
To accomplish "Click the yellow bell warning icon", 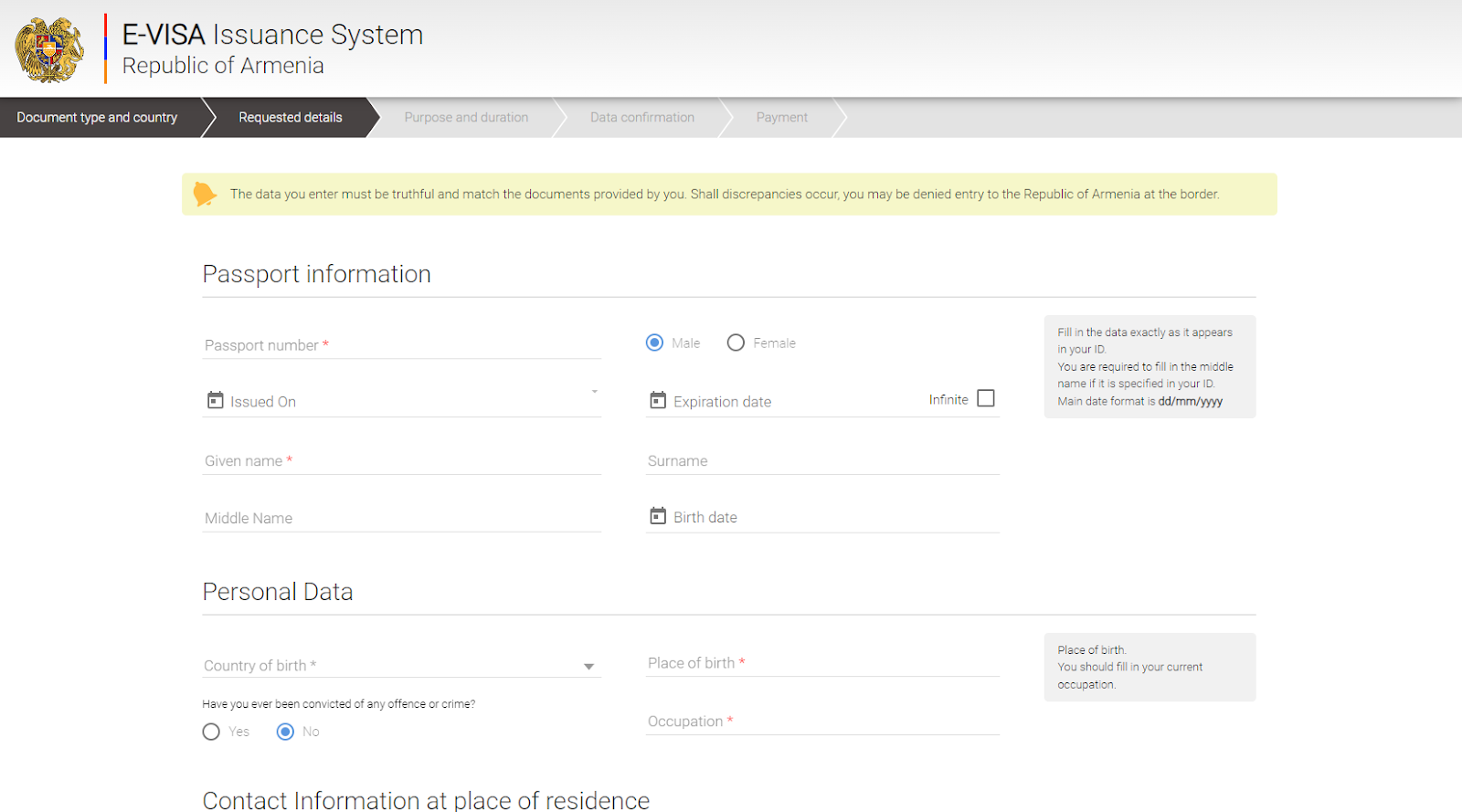I will coord(206,194).
